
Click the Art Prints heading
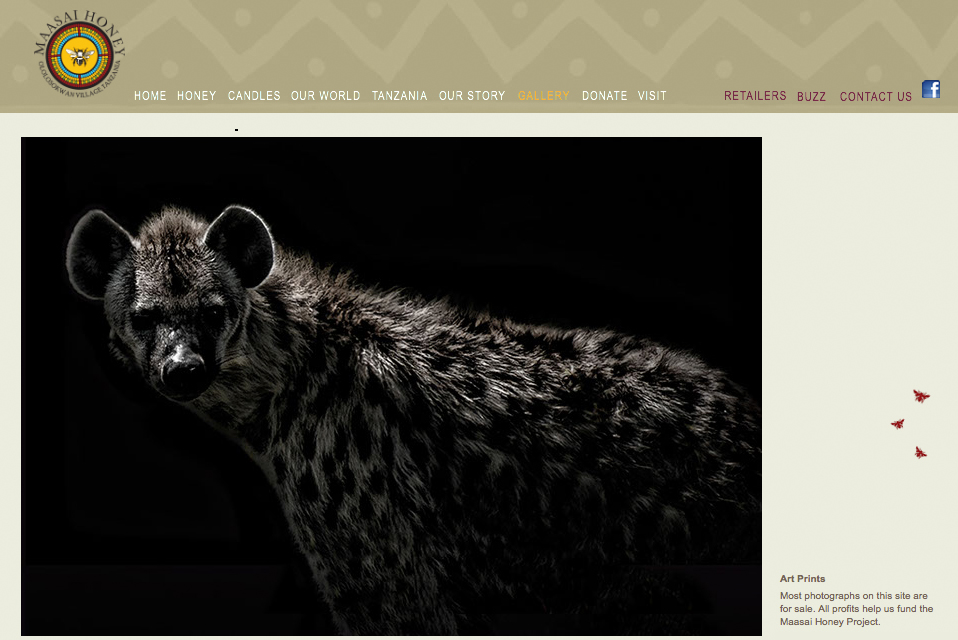pyautogui.click(x=802, y=579)
